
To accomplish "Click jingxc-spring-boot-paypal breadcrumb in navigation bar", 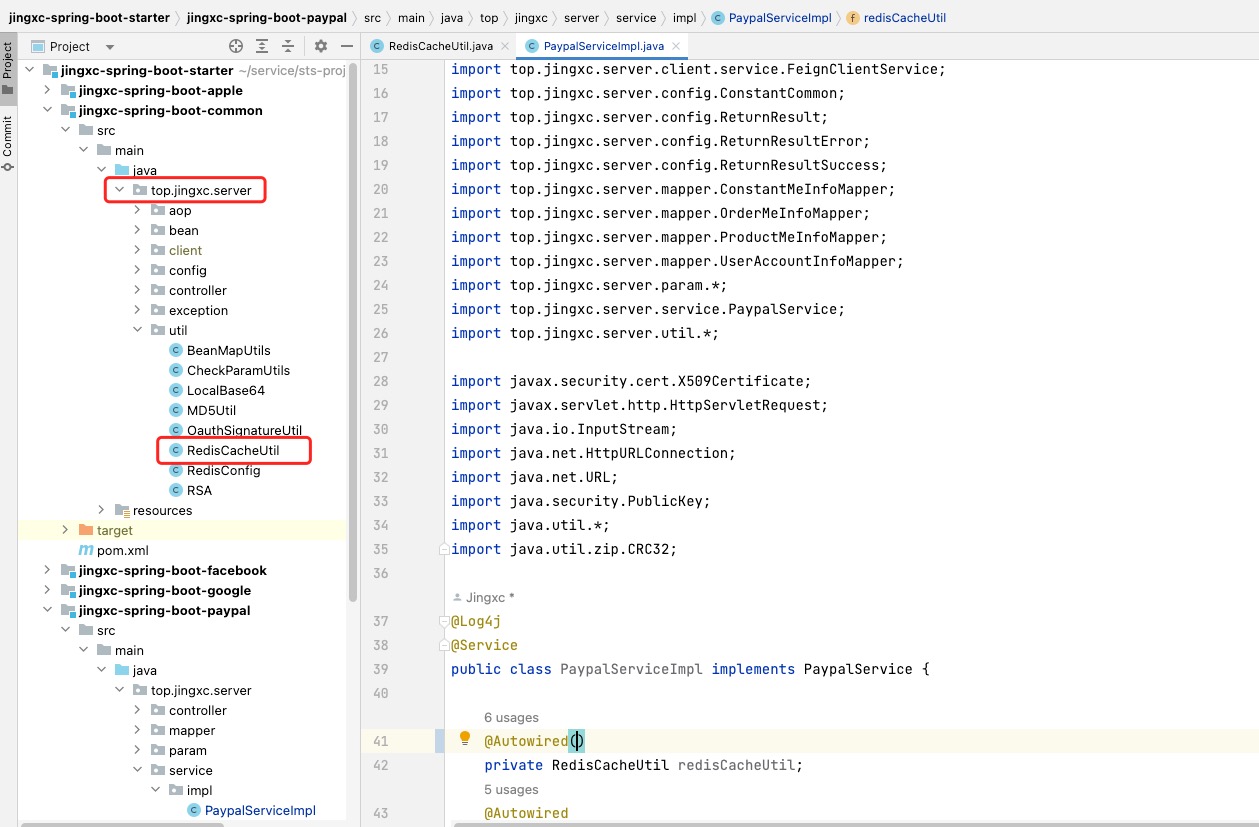I will [x=266, y=17].
